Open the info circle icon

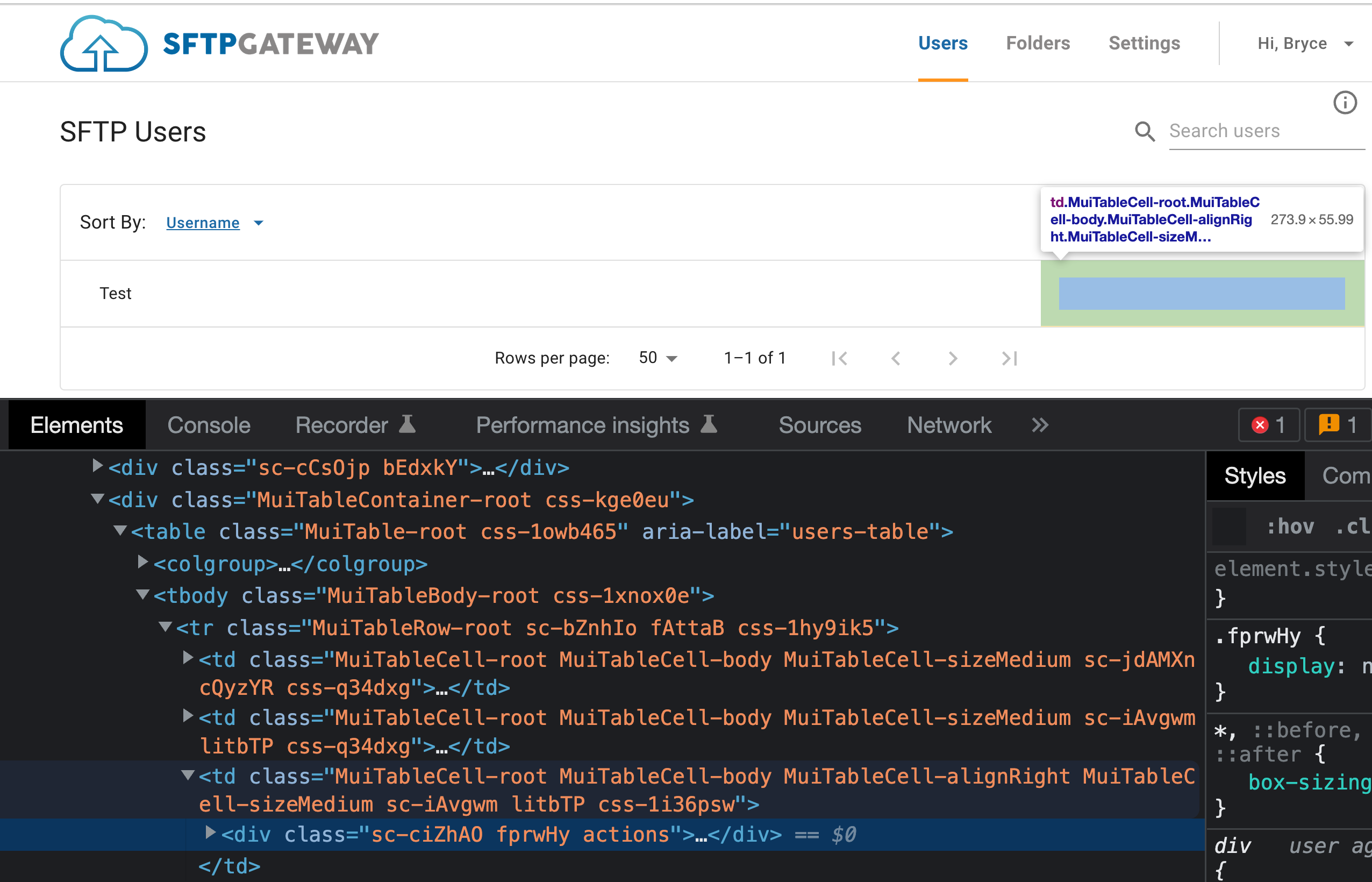pos(1345,103)
